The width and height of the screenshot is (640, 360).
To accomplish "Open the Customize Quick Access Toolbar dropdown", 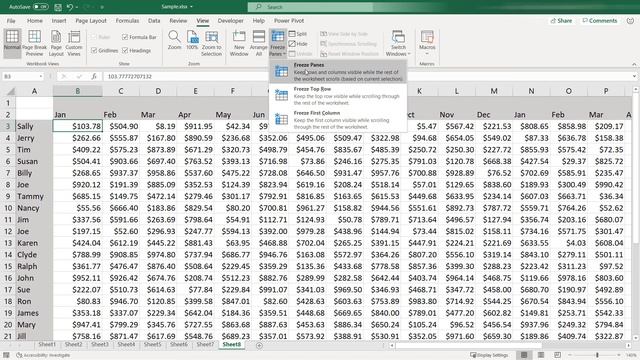I will [x=102, y=7].
